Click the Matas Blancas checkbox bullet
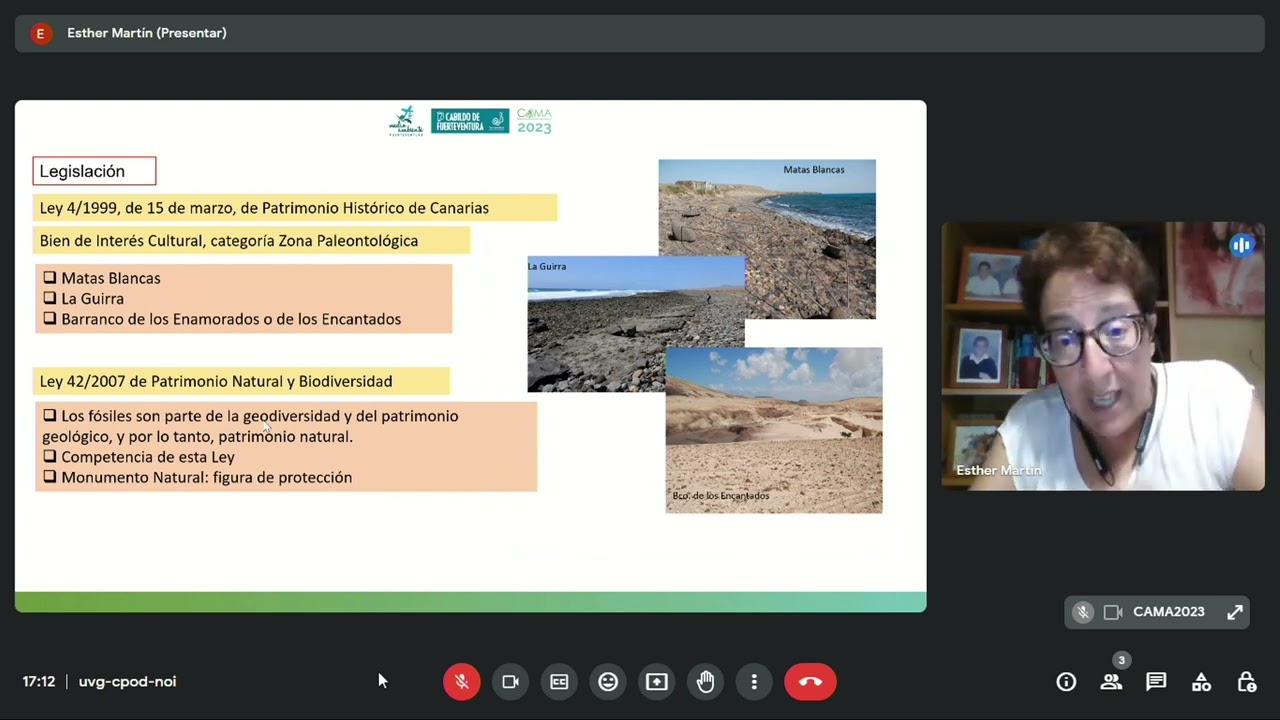Screen dimensions: 1280x720 point(49,277)
